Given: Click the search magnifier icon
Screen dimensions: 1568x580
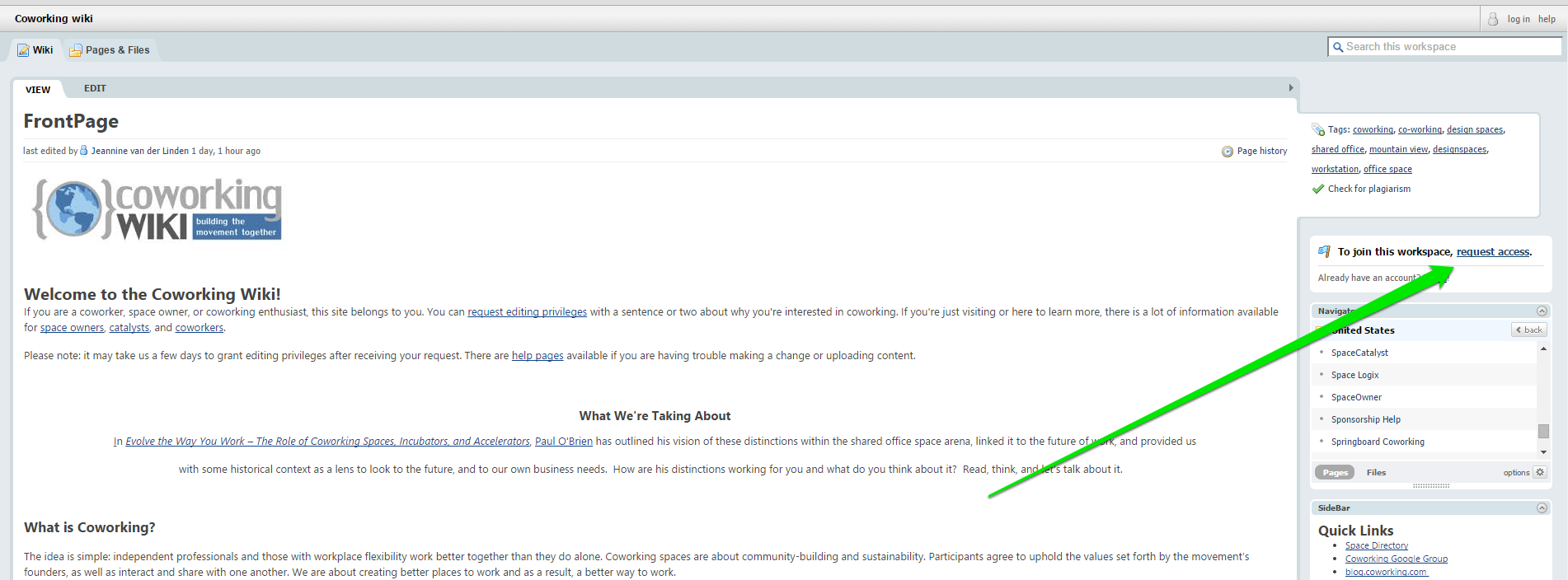Looking at the screenshot, I should (x=1339, y=48).
